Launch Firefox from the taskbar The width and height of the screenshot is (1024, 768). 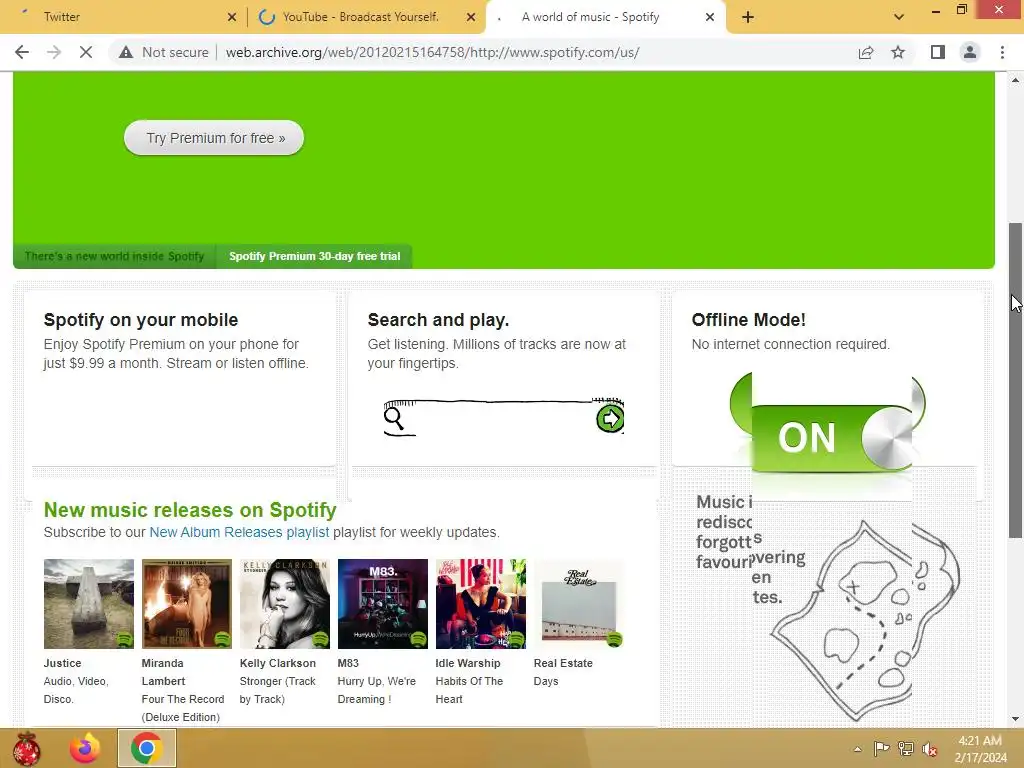(85, 748)
